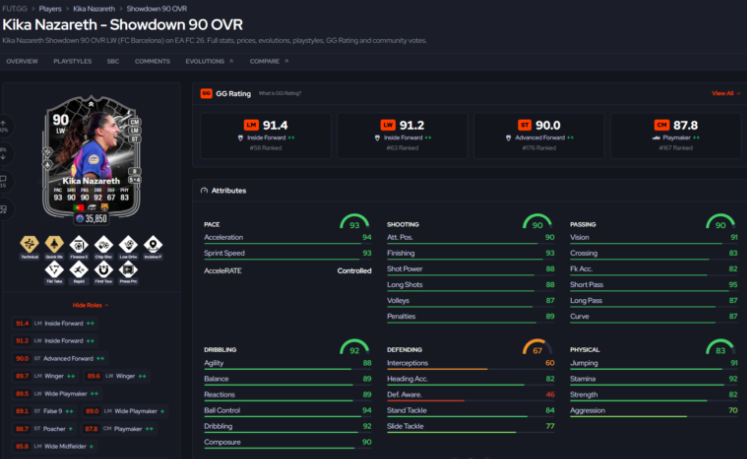Select the 90.0 ST Advanced Forward role chip

click(60, 358)
